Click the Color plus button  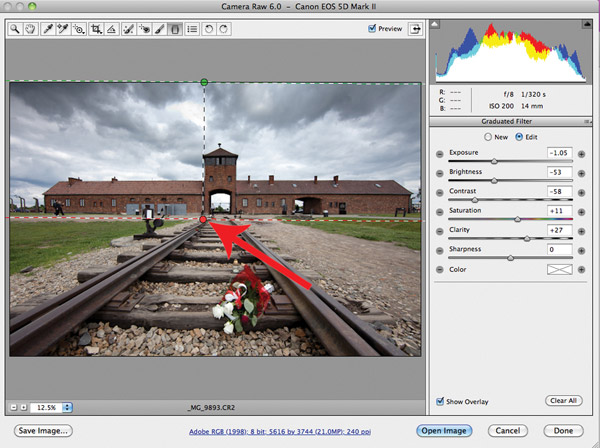point(581,270)
